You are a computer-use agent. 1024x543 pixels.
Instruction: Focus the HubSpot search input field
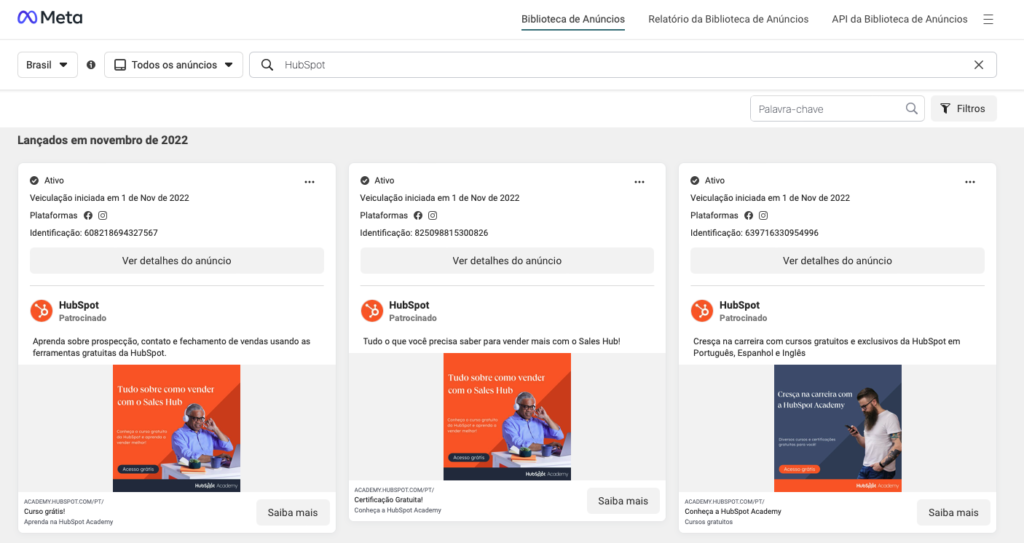point(624,65)
